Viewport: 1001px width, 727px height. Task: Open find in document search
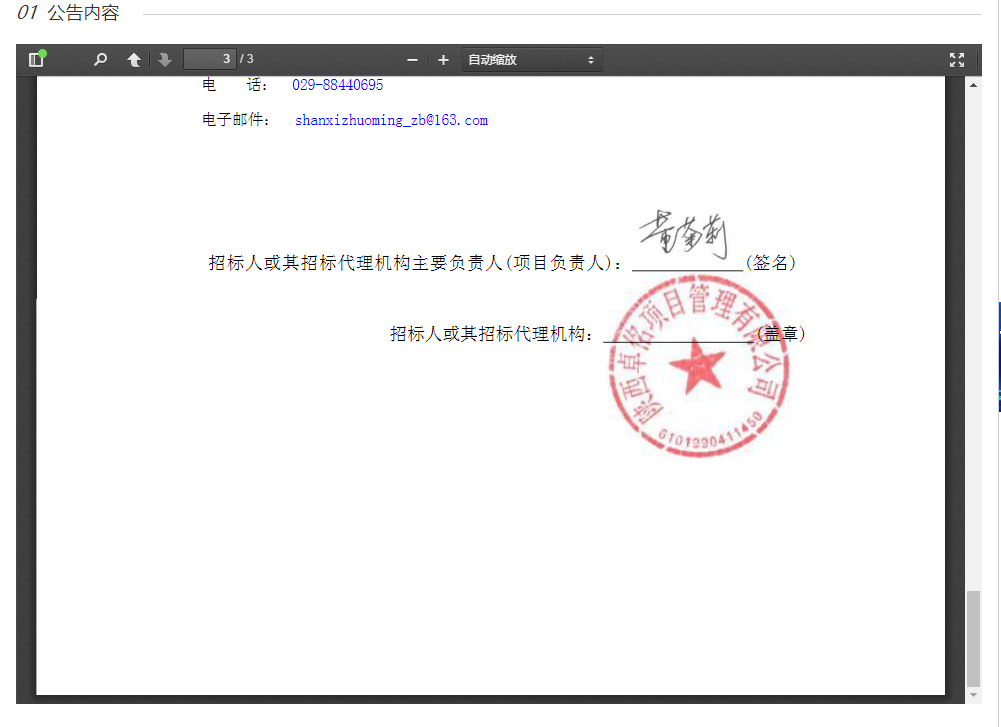coord(100,60)
